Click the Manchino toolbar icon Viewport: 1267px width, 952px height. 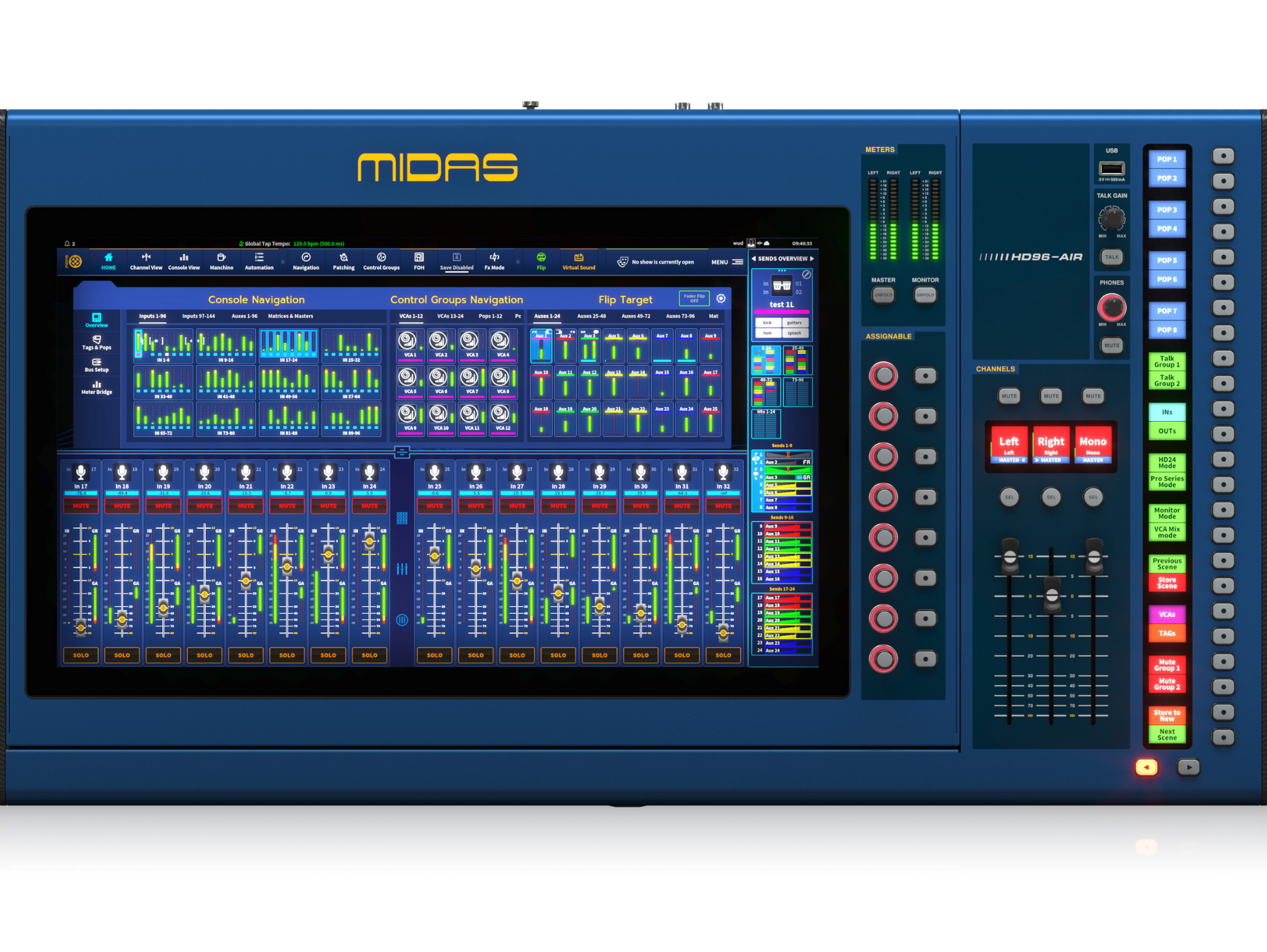[221, 260]
